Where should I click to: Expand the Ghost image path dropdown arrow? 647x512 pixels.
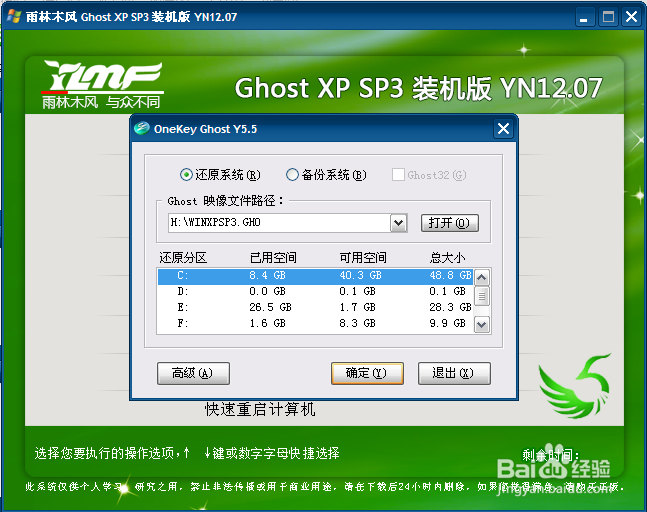pyautogui.click(x=399, y=223)
